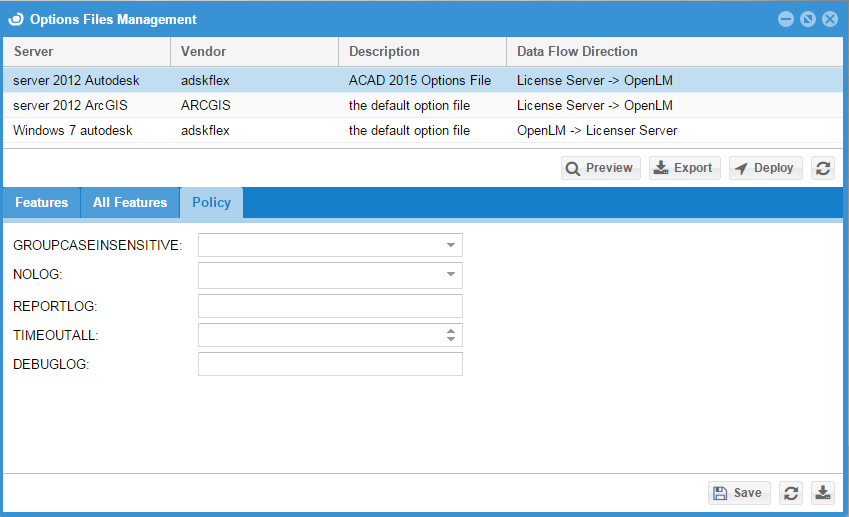Maximize the Options Files Management window
Screen dimensions: 849x517
(808, 19)
